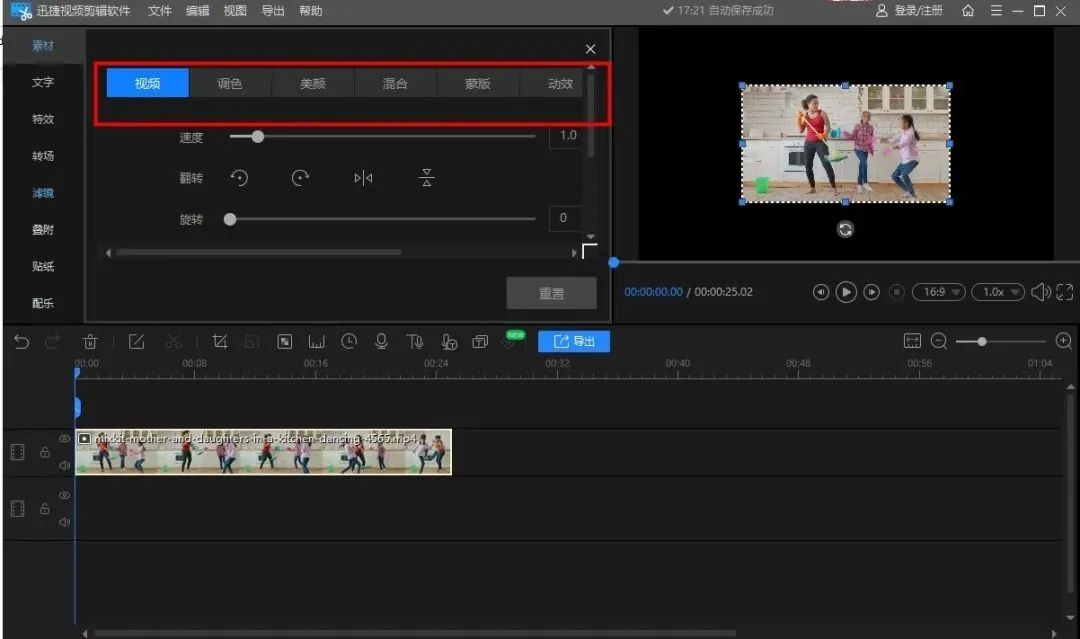This screenshot has height=639, width=1080.
Task: Select the crop tool in timeline toolbar
Action: click(x=220, y=342)
